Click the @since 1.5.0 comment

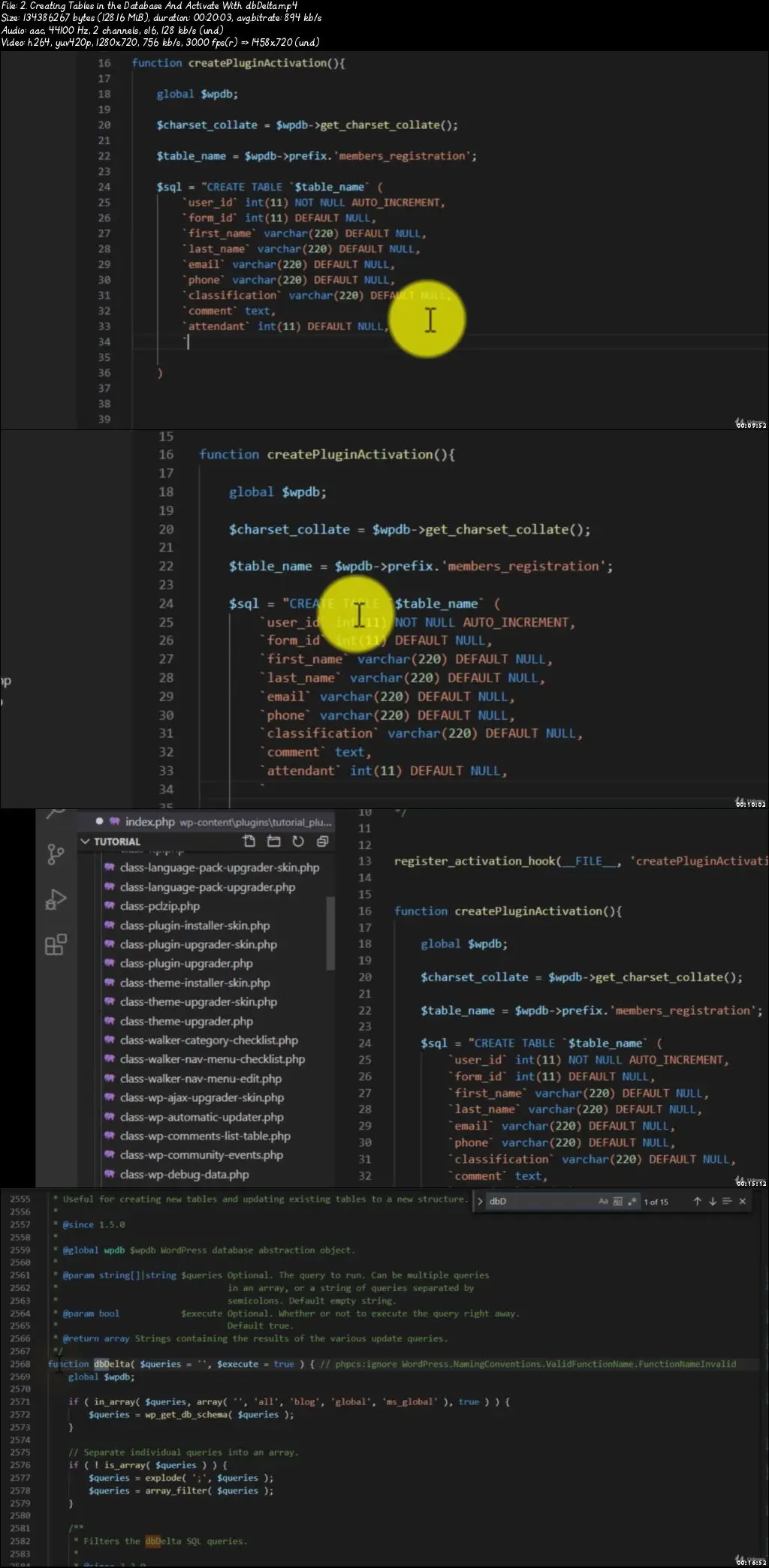(x=93, y=1225)
